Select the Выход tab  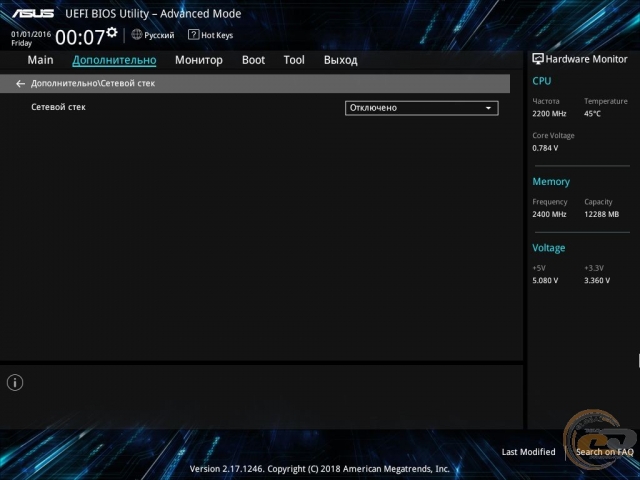point(340,60)
